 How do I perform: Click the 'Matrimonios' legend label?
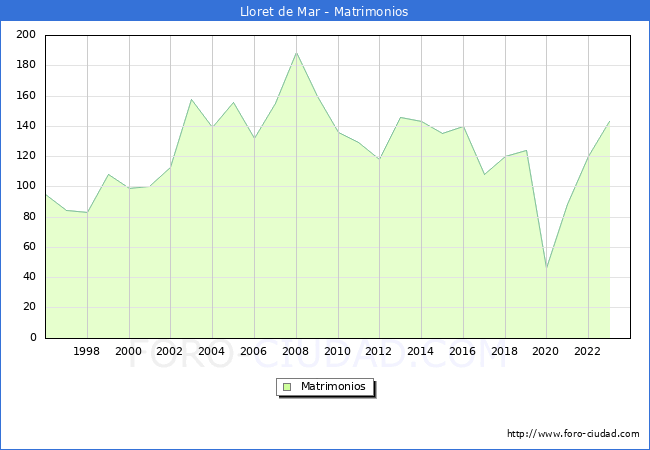333,386
